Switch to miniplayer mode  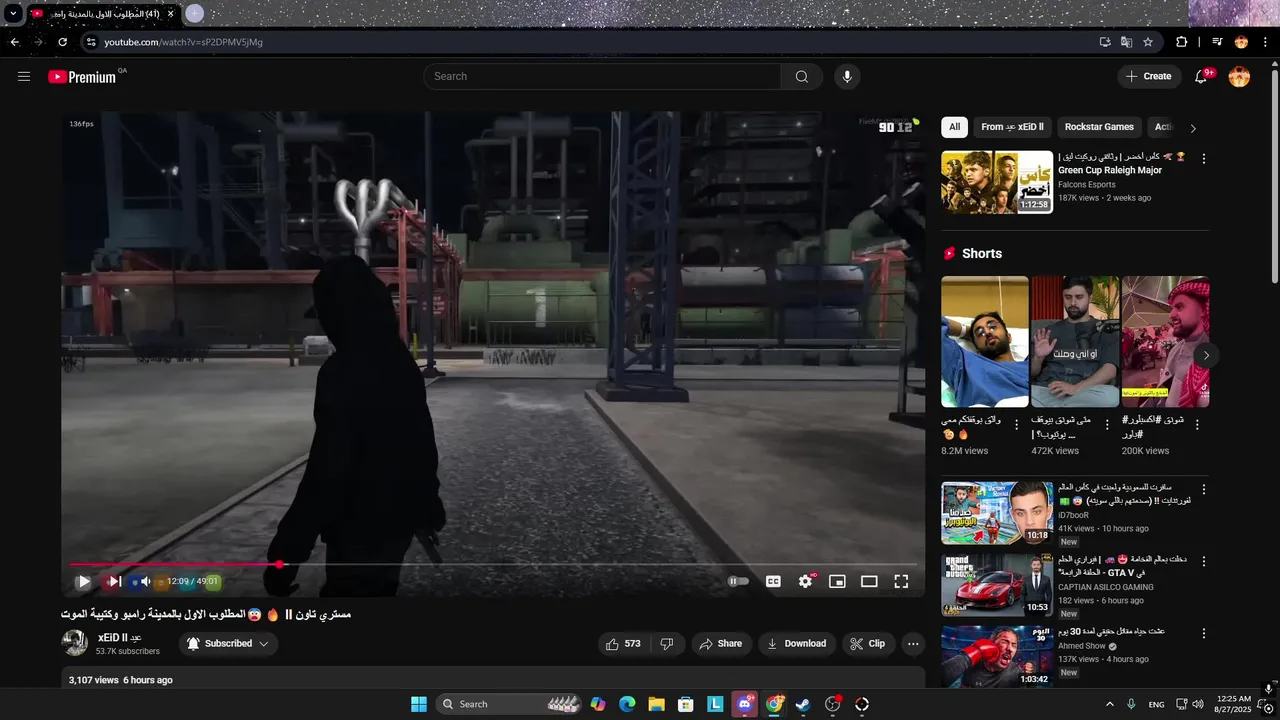click(837, 581)
